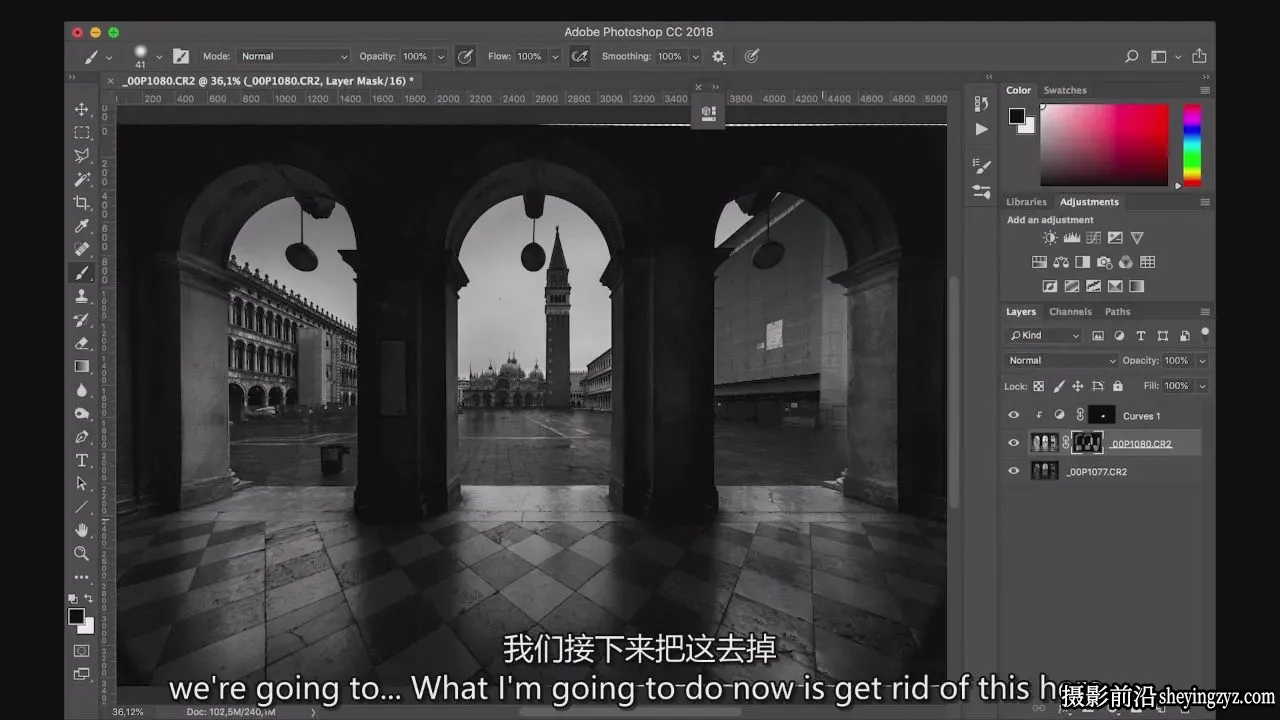Switch to the Swatches tab

point(1065,90)
